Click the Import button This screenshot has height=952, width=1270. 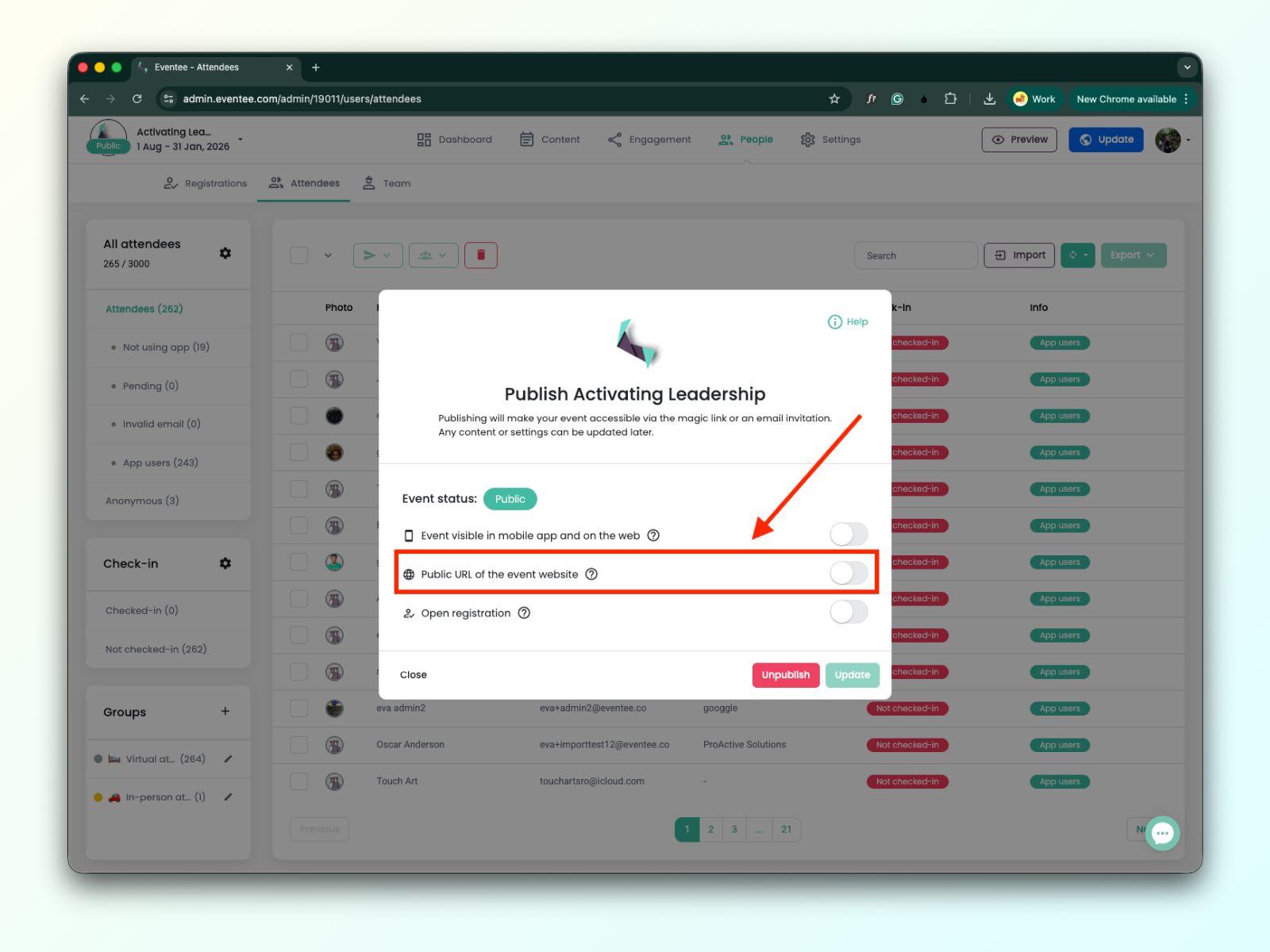1019,255
